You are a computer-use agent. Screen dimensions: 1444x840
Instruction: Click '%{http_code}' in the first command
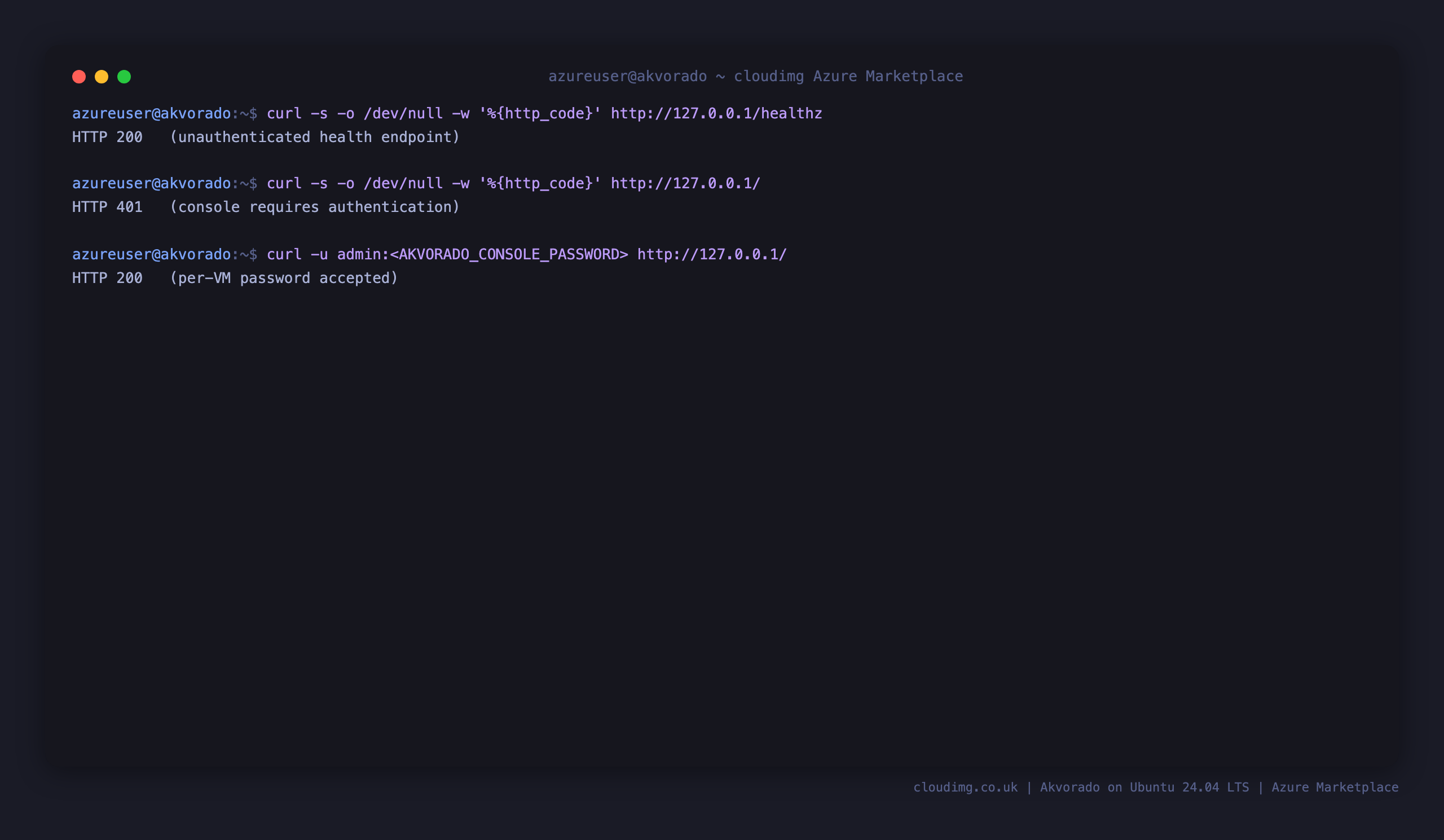click(x=540, y=113)
